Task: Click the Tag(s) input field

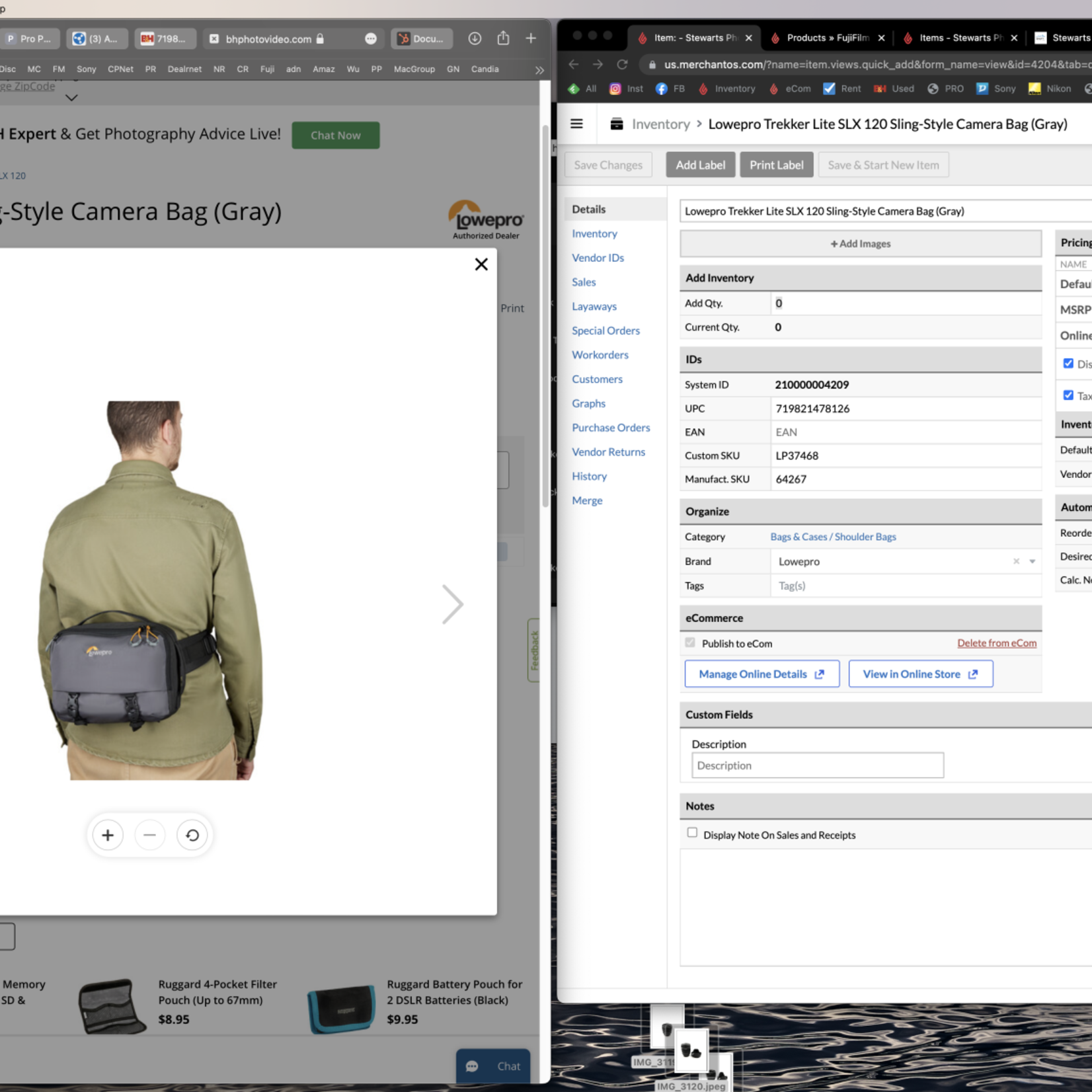Action: [x=906, y=586]
